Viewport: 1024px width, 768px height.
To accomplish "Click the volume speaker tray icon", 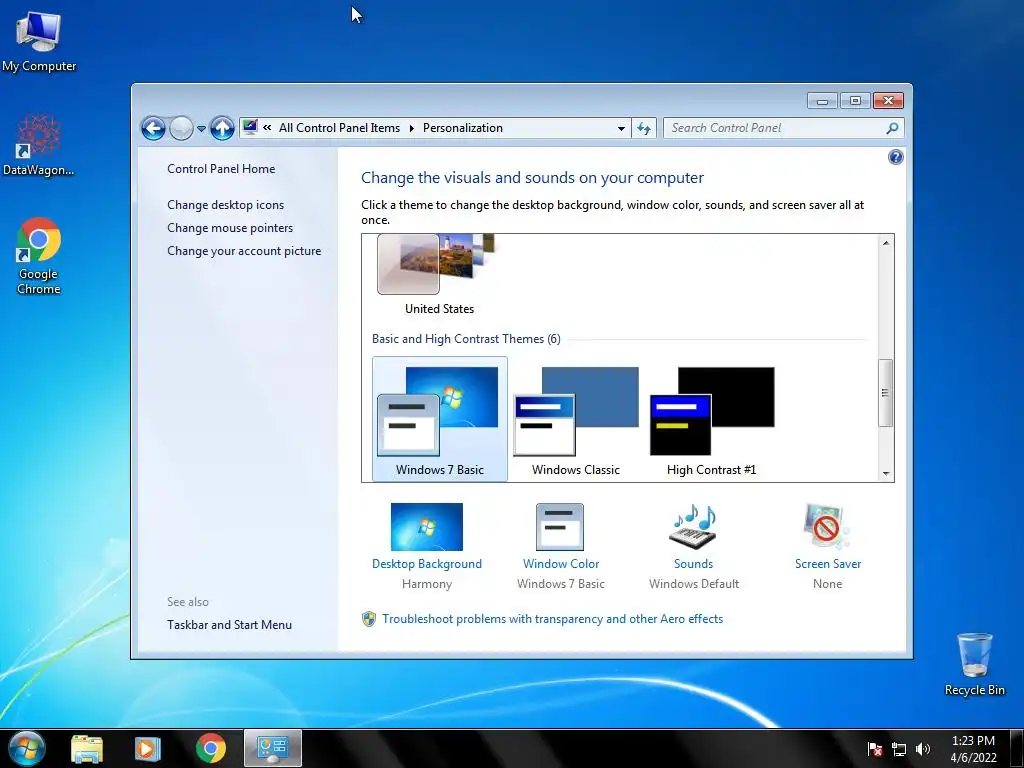I will pos(923,749).
